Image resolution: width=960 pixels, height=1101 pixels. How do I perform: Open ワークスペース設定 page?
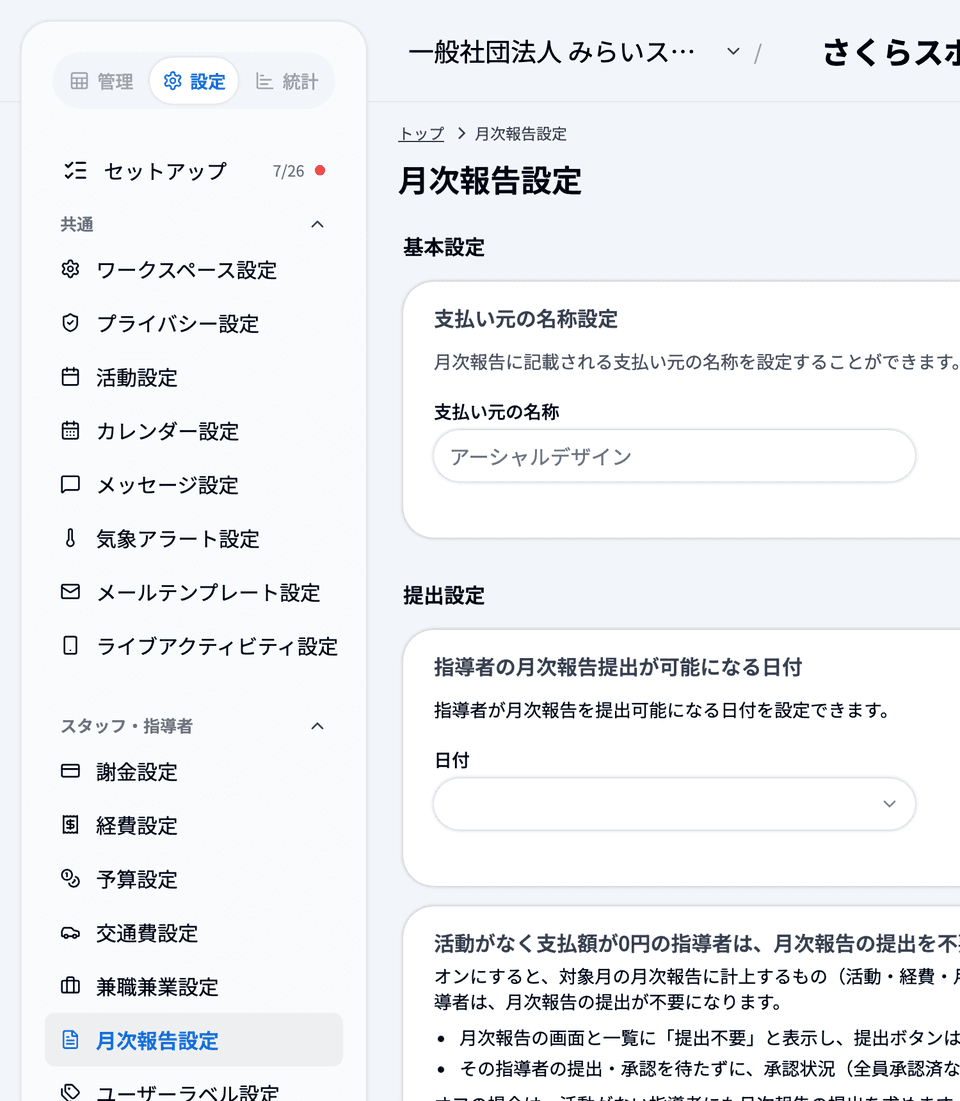pos(193,270)
